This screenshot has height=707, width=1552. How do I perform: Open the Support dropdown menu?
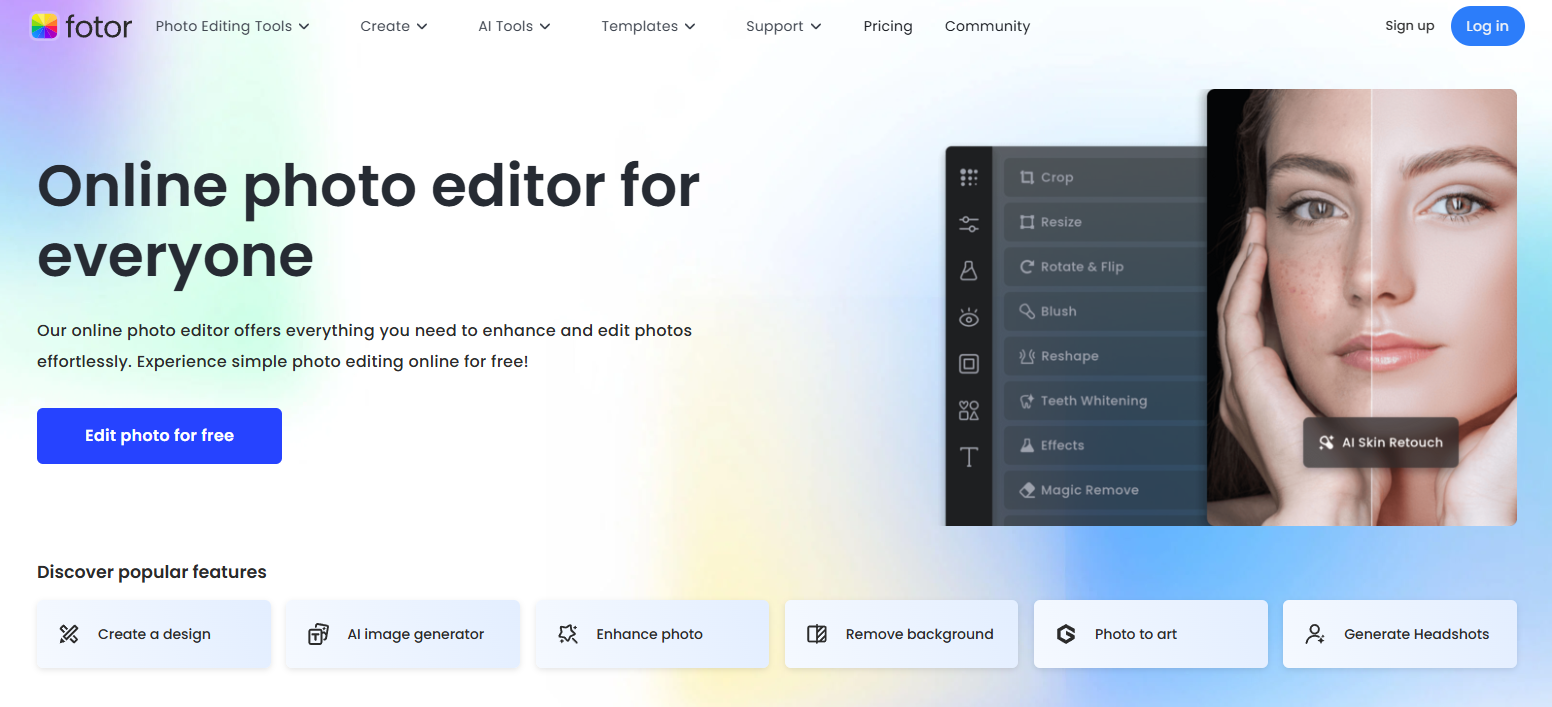point(783,26)
